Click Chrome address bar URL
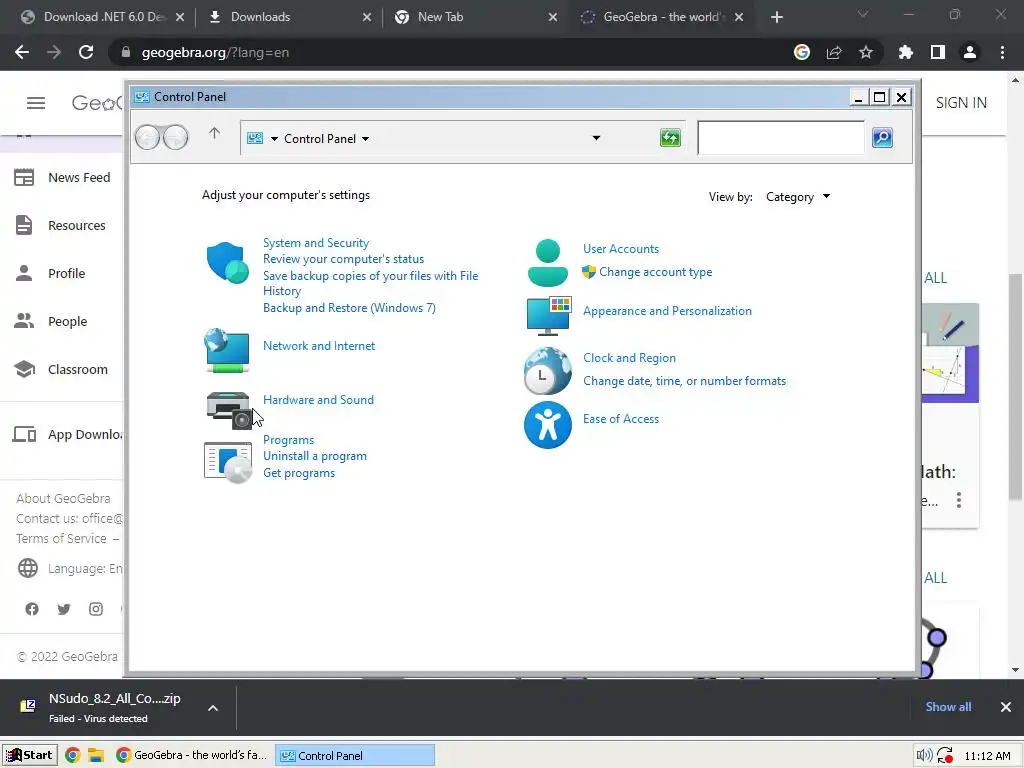The width and height of the screenshot is (1024, 768). coord(216,52)
